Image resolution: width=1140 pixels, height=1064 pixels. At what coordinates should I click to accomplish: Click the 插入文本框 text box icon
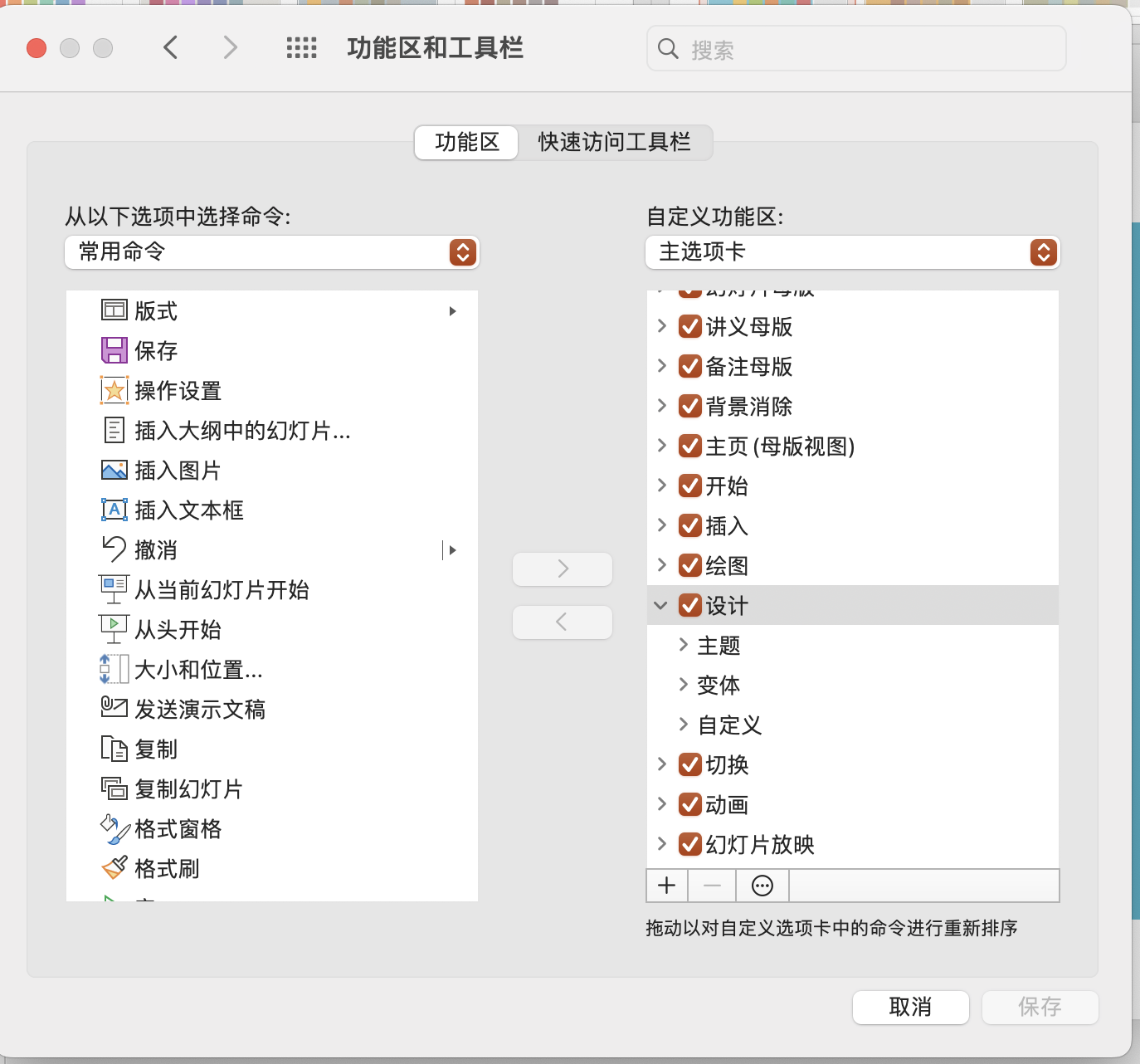[x=114, y=510]
